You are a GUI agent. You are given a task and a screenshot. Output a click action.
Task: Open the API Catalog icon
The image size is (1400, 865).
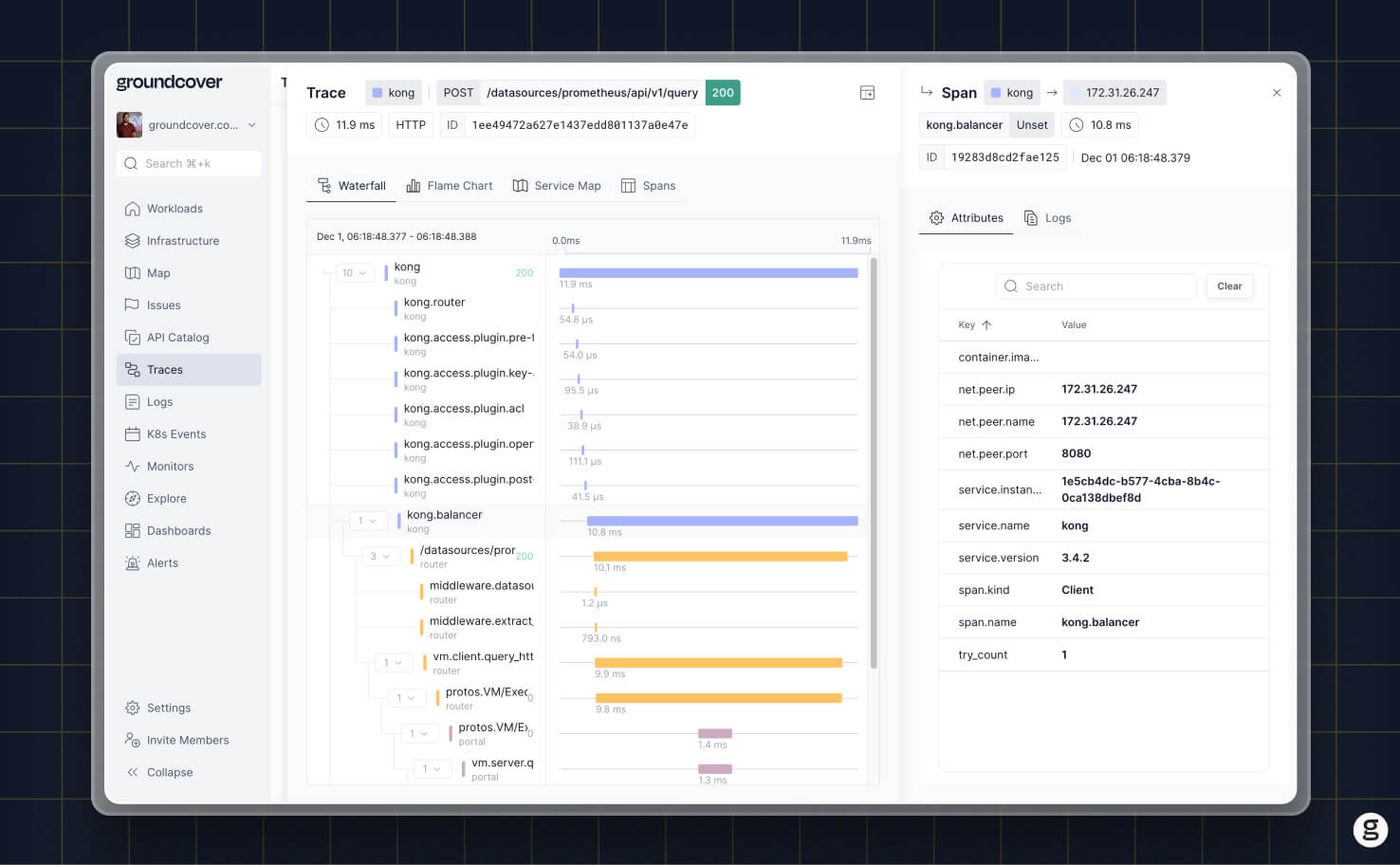pos(132,338)
